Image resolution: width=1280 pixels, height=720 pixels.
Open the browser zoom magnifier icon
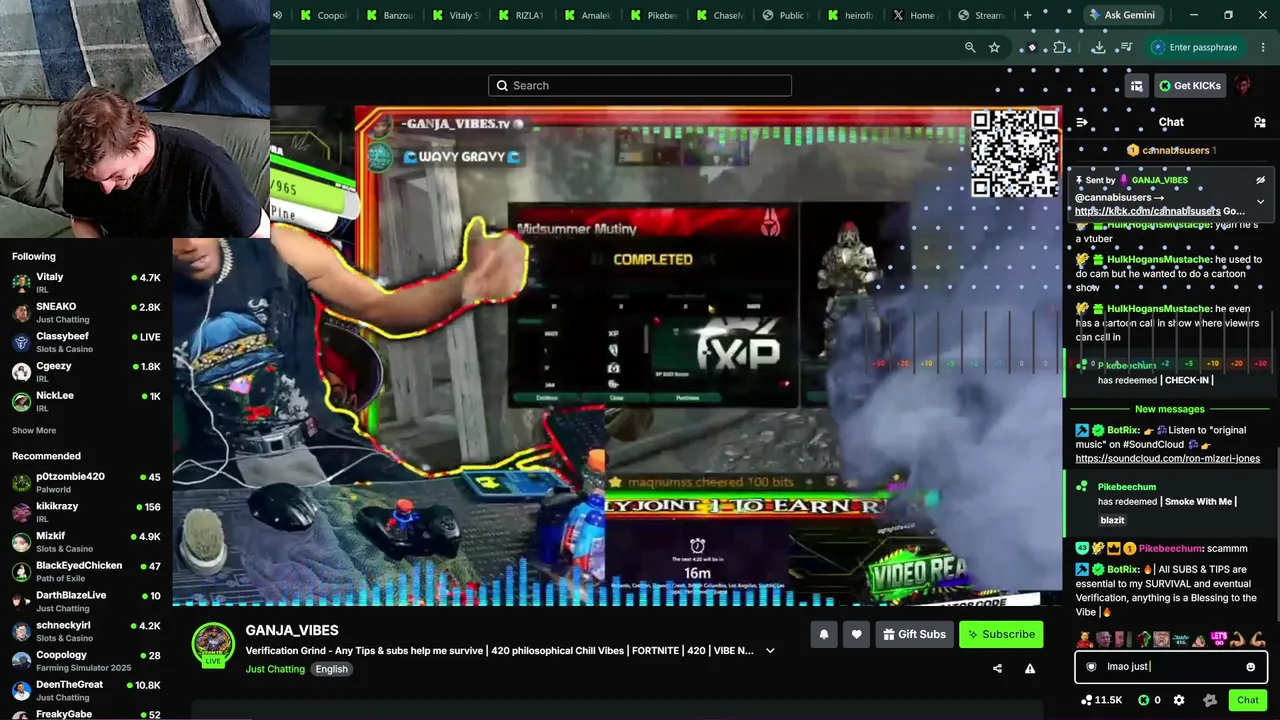pyautogui.click(x=969, y=47)
